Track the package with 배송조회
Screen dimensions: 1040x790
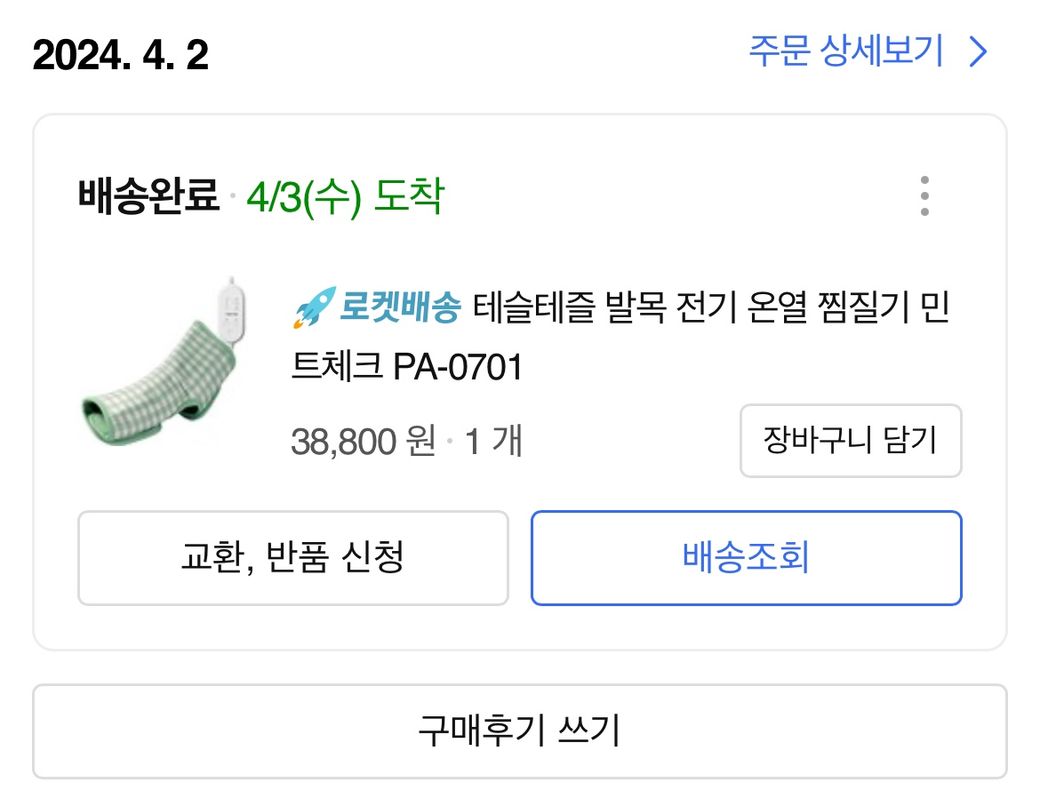point(746,558)
